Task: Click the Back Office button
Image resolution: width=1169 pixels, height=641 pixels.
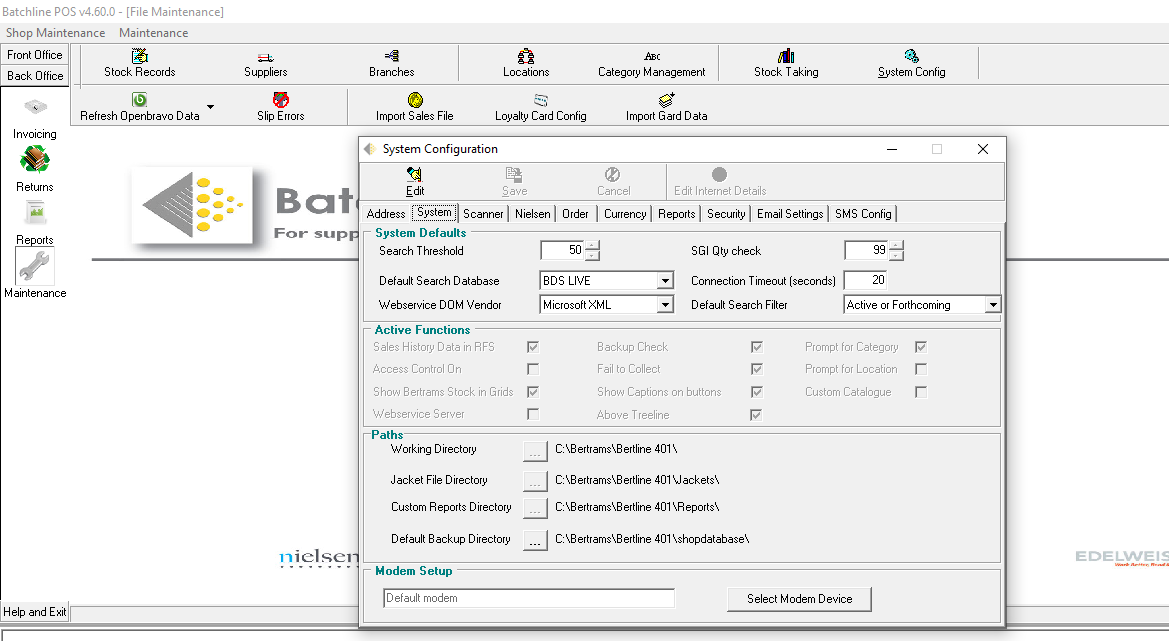Action: tap(35, 75)
